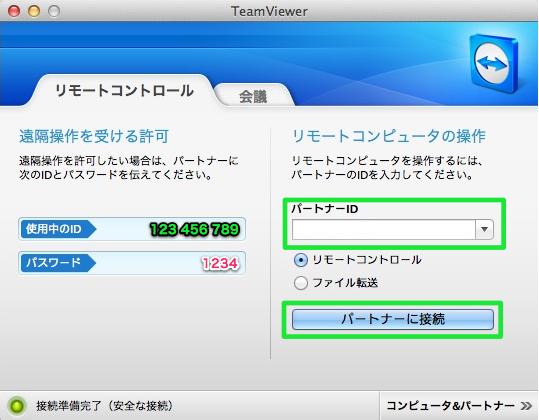Switch to the 会議 tab
The image size is (539, 420).
[x=253, y=96]
